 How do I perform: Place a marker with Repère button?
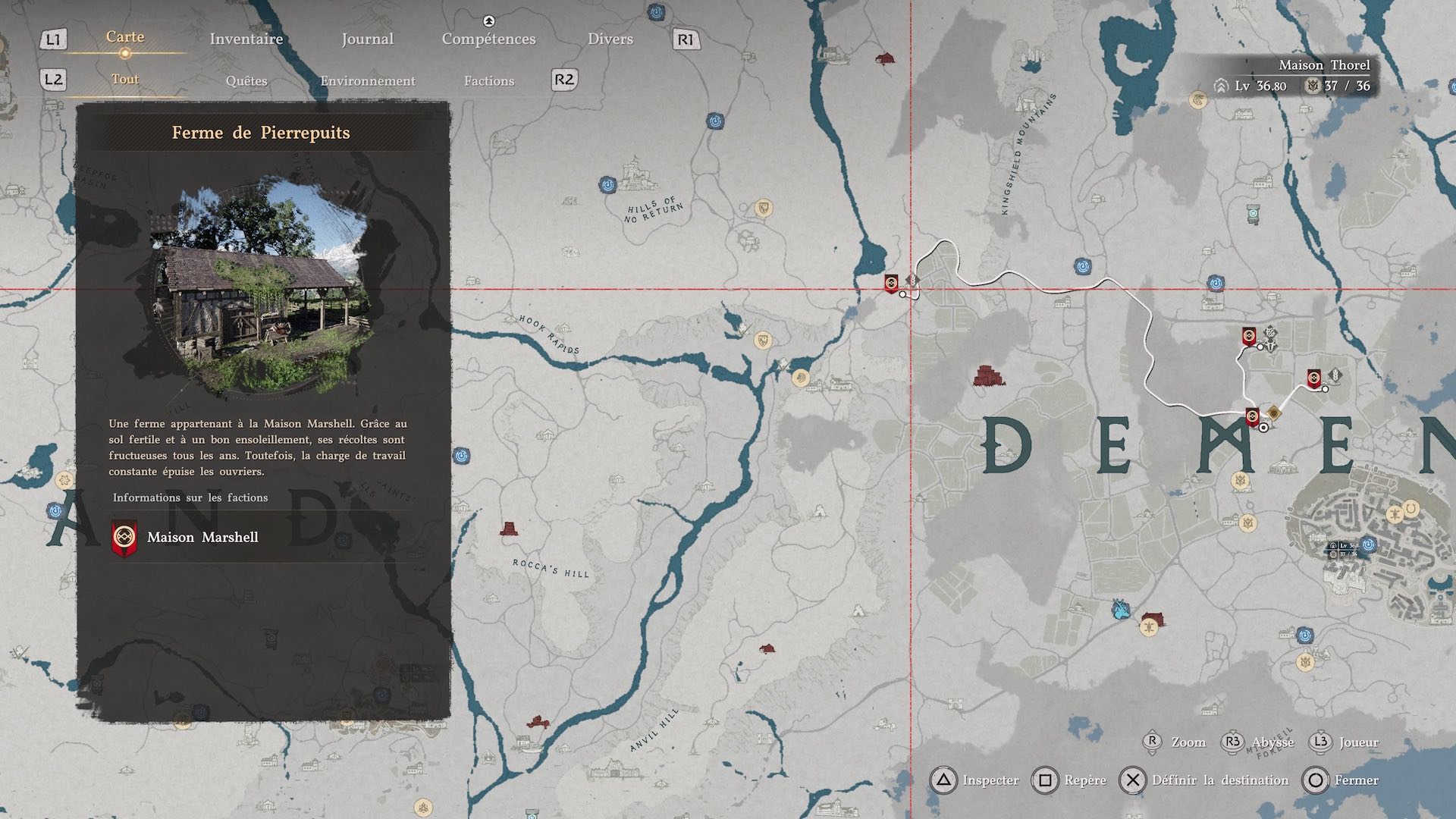tap(1045, 780)
